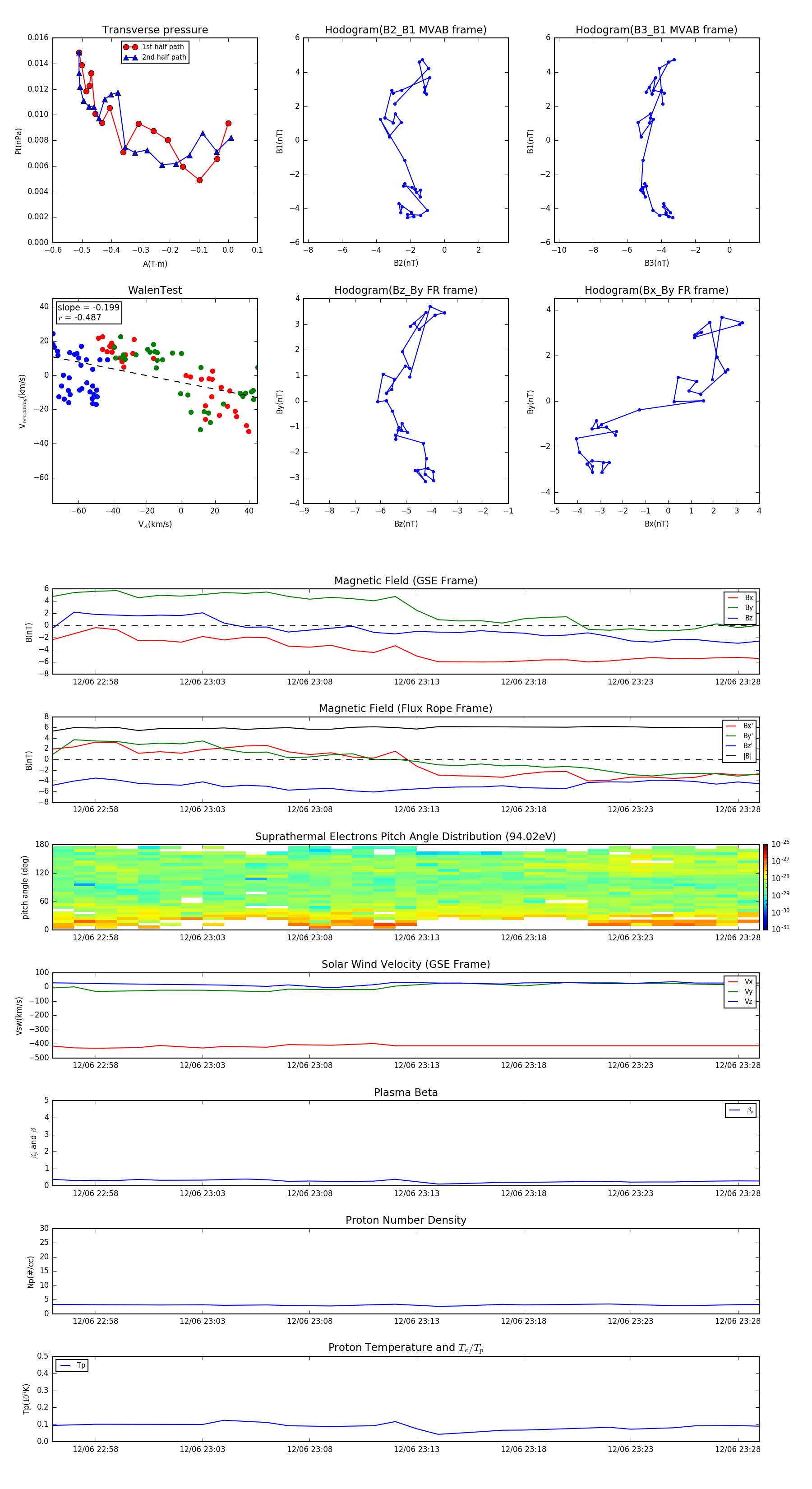Select the Bx' legend entry in Flux Rope panel
The width and height of the screenshot is (812, 1489).
point(739,726)
